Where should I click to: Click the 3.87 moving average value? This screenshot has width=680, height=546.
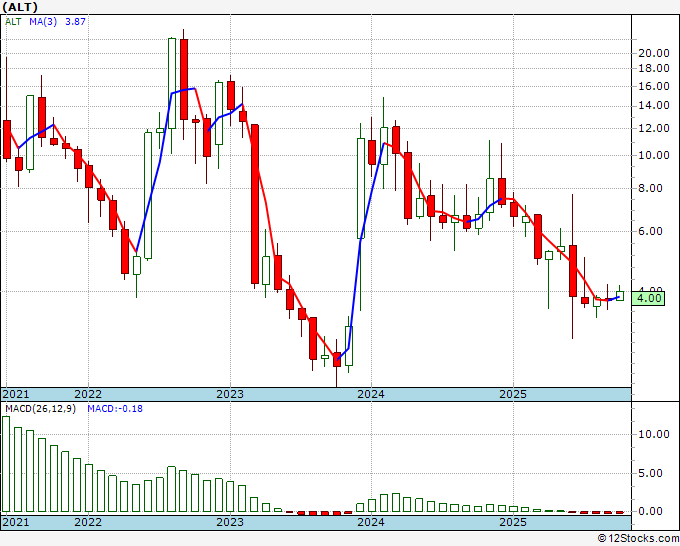pyautogui.click(x=75, y=22)
